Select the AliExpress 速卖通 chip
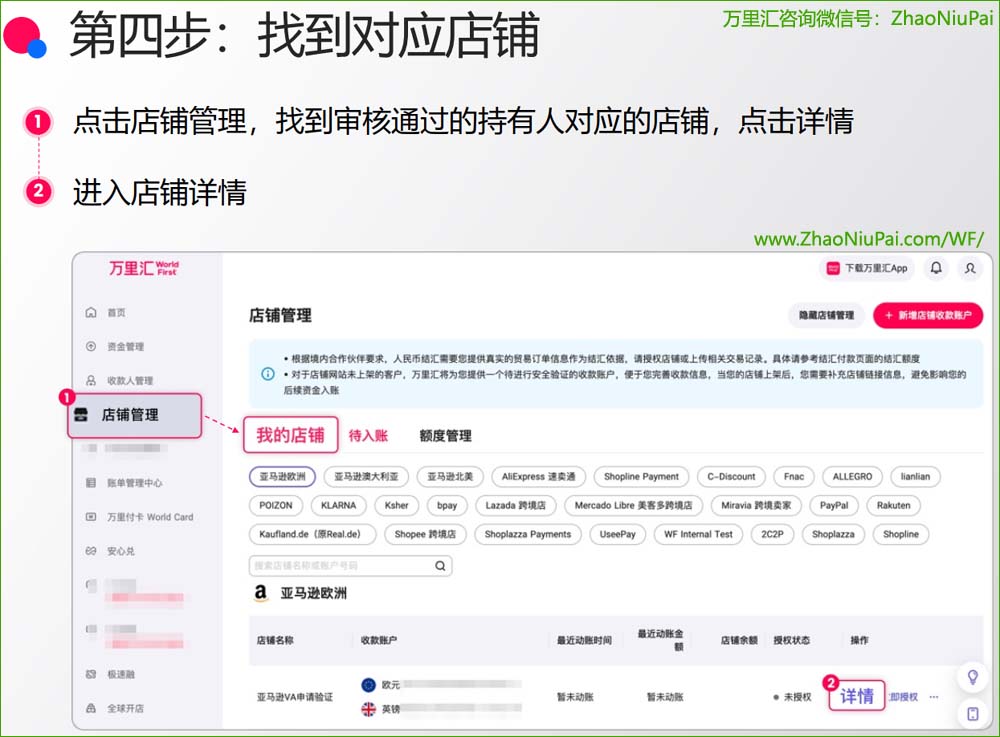The height and width of the screenshot is (737, 1000). [538, 476]
